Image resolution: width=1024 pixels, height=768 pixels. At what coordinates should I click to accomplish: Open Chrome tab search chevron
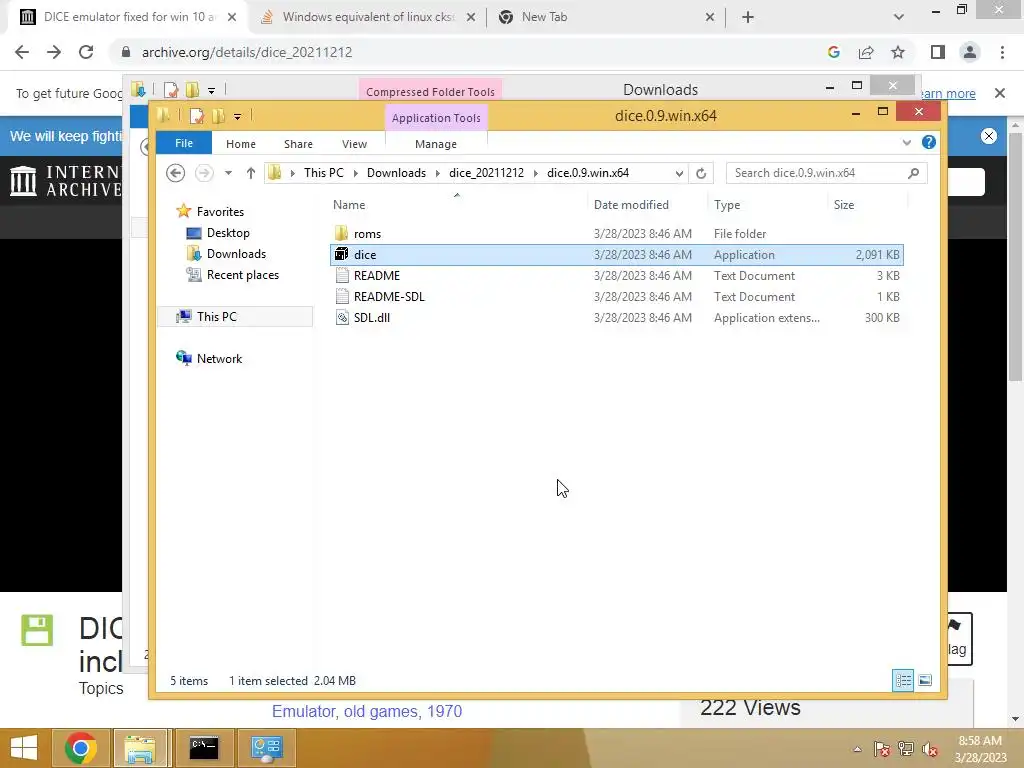click(x=899, y=17)
